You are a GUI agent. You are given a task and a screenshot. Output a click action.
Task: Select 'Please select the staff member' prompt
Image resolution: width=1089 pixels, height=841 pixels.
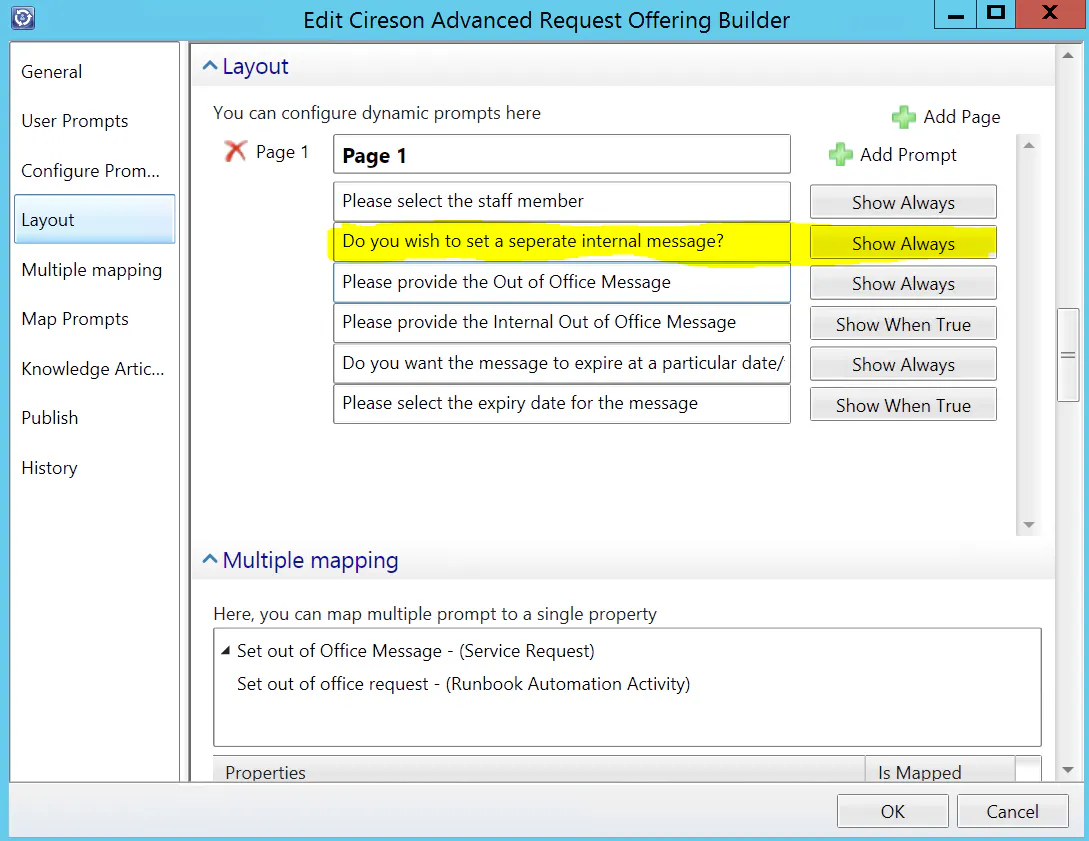point(562,201)
